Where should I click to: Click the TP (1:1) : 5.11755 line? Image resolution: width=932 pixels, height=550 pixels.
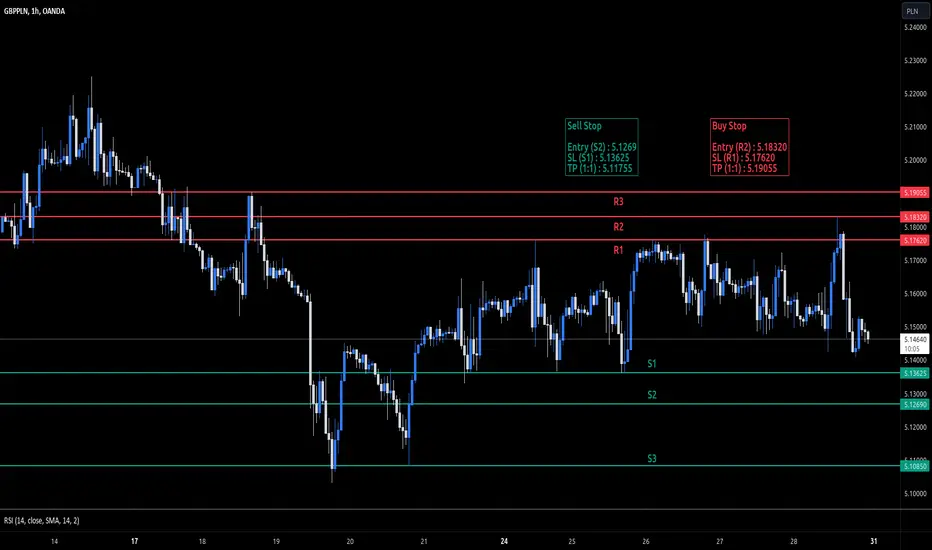[600, 168]
